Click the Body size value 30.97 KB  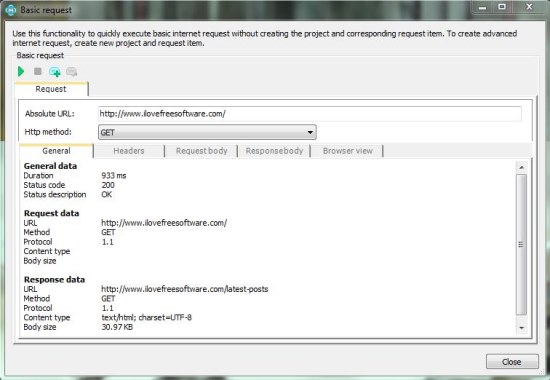(117, 327)
